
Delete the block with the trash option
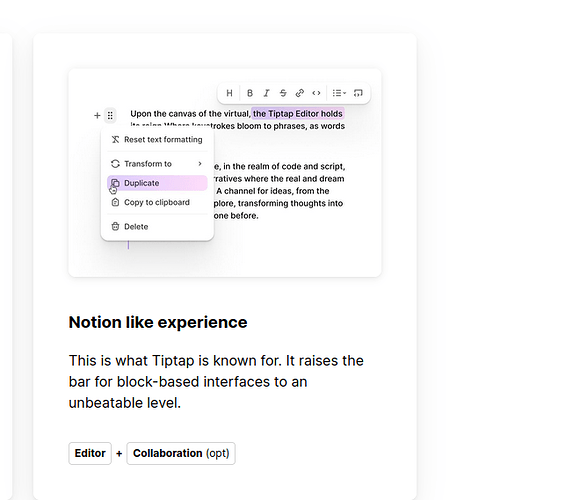(157, 226)
